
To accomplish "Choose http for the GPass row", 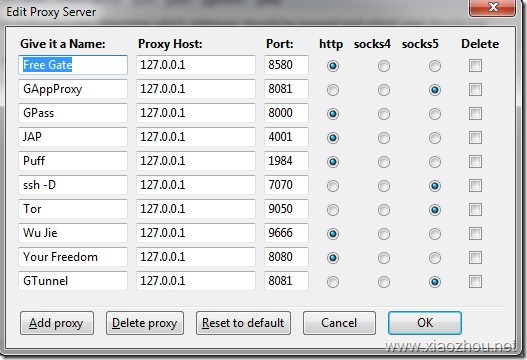I will 333,114.
